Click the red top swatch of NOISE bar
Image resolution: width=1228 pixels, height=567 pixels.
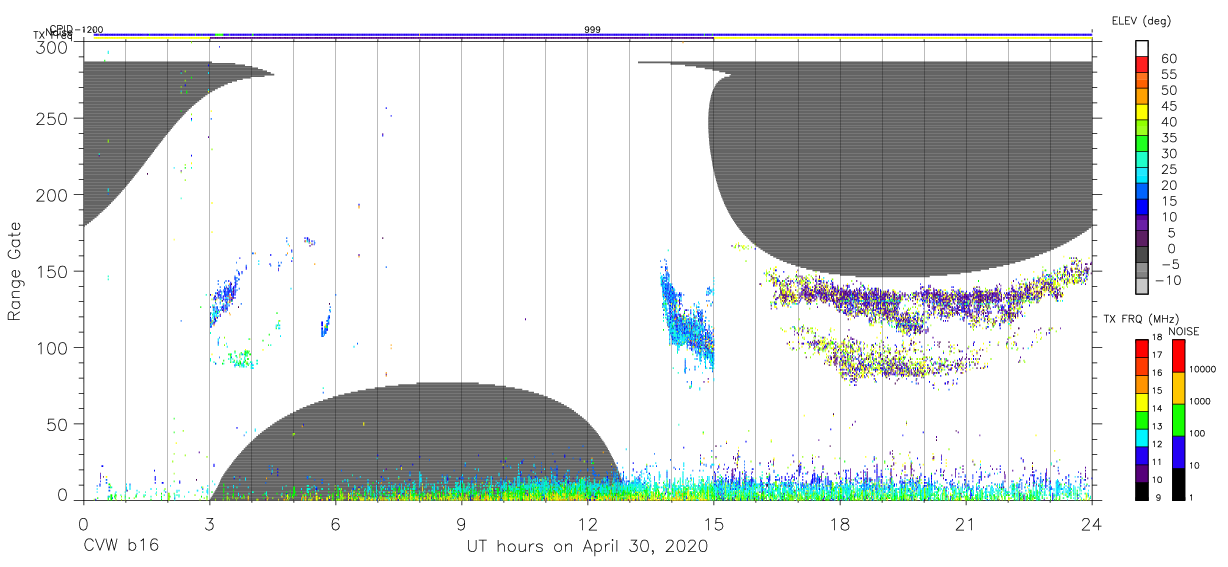click(x=1180, y=356)
